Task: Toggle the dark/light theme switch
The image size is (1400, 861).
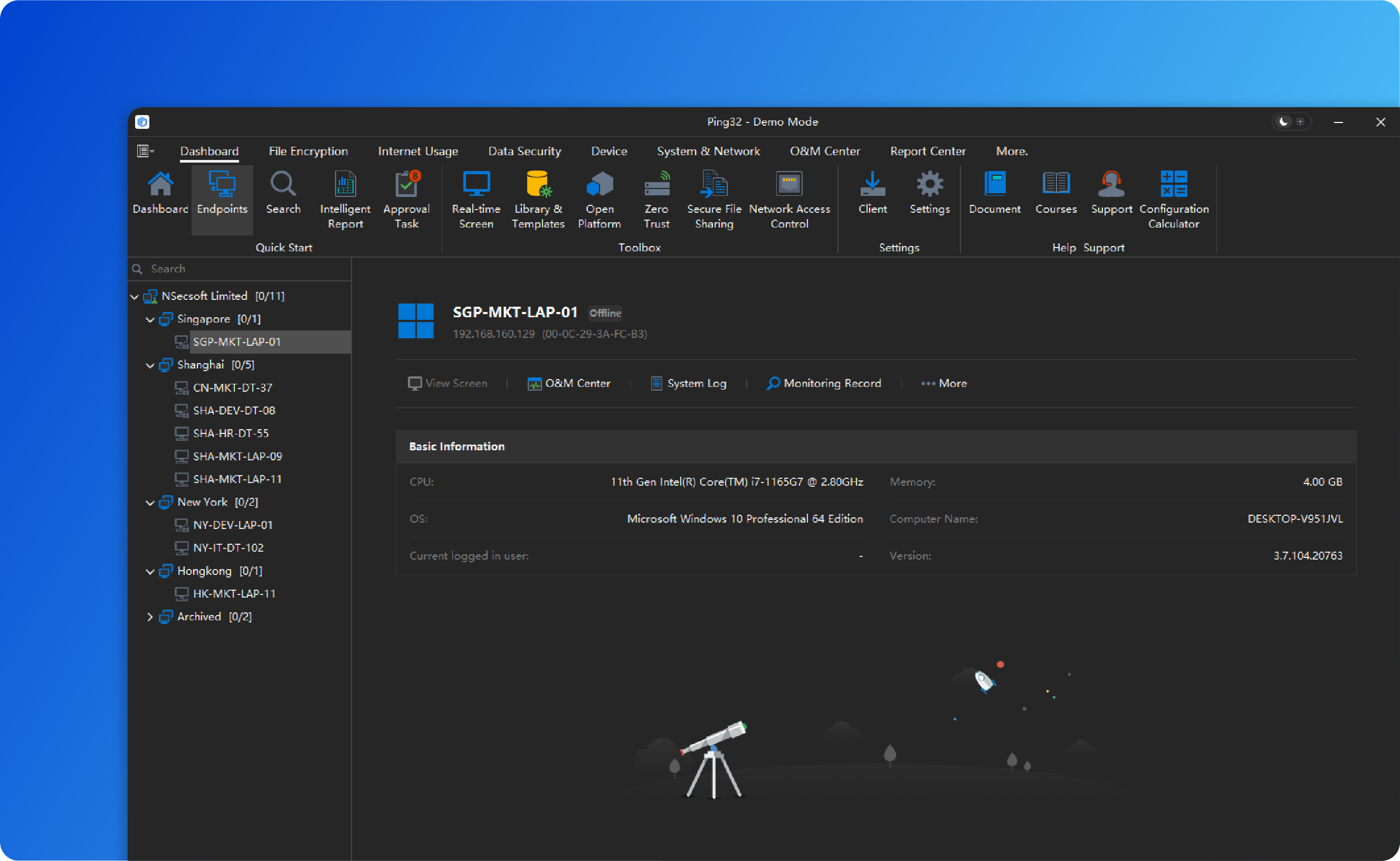Action: click(x=1291, y=122)
